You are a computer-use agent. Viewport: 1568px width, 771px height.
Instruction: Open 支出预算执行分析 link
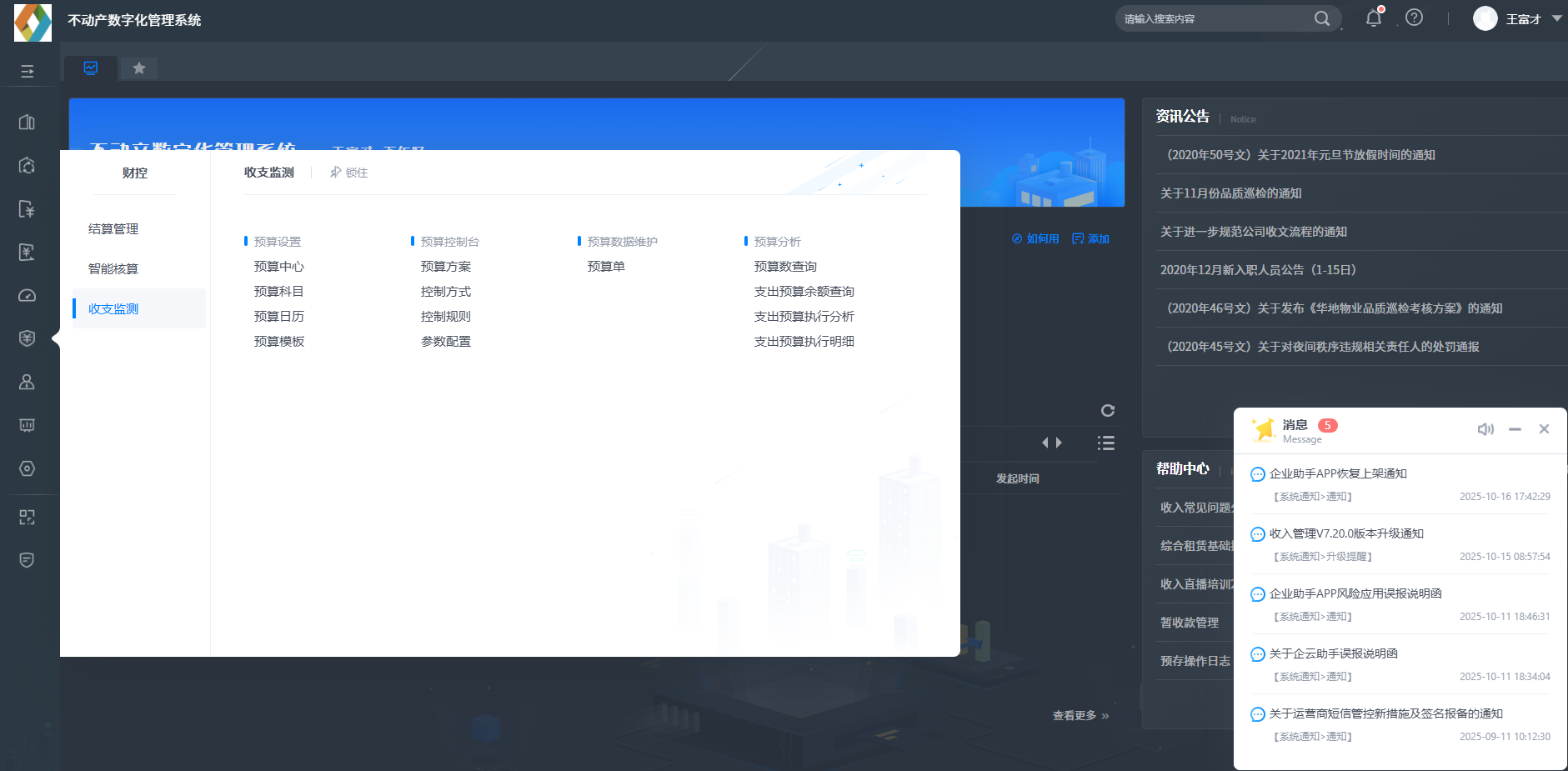pos(804,317)
